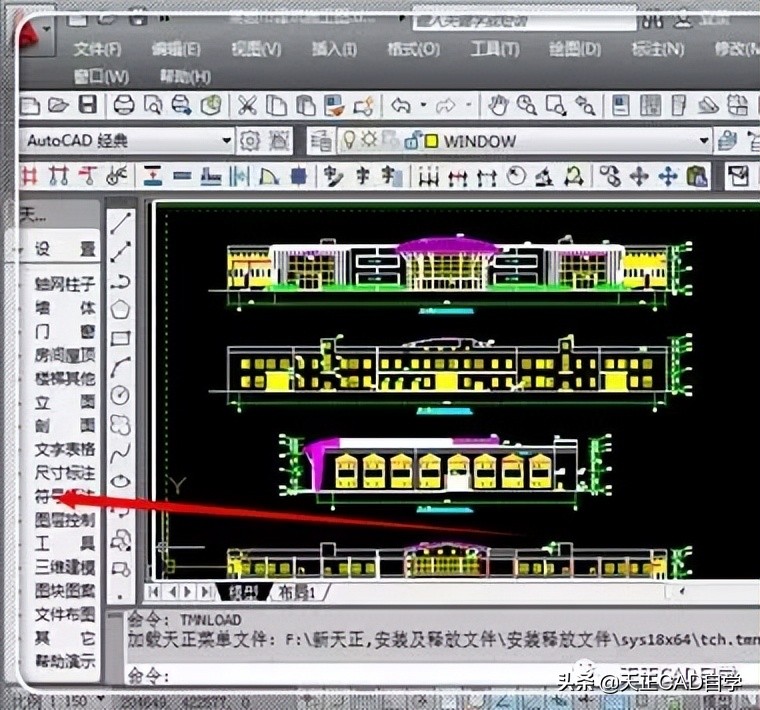Select the Line draw tool
Screen dimensions: 760x710
point(121,222)
